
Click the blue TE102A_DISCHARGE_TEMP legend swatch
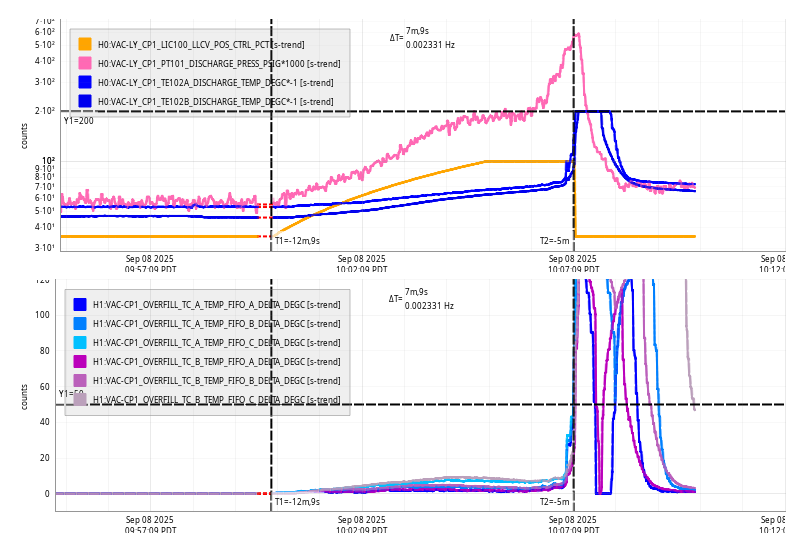pos(85,82)
